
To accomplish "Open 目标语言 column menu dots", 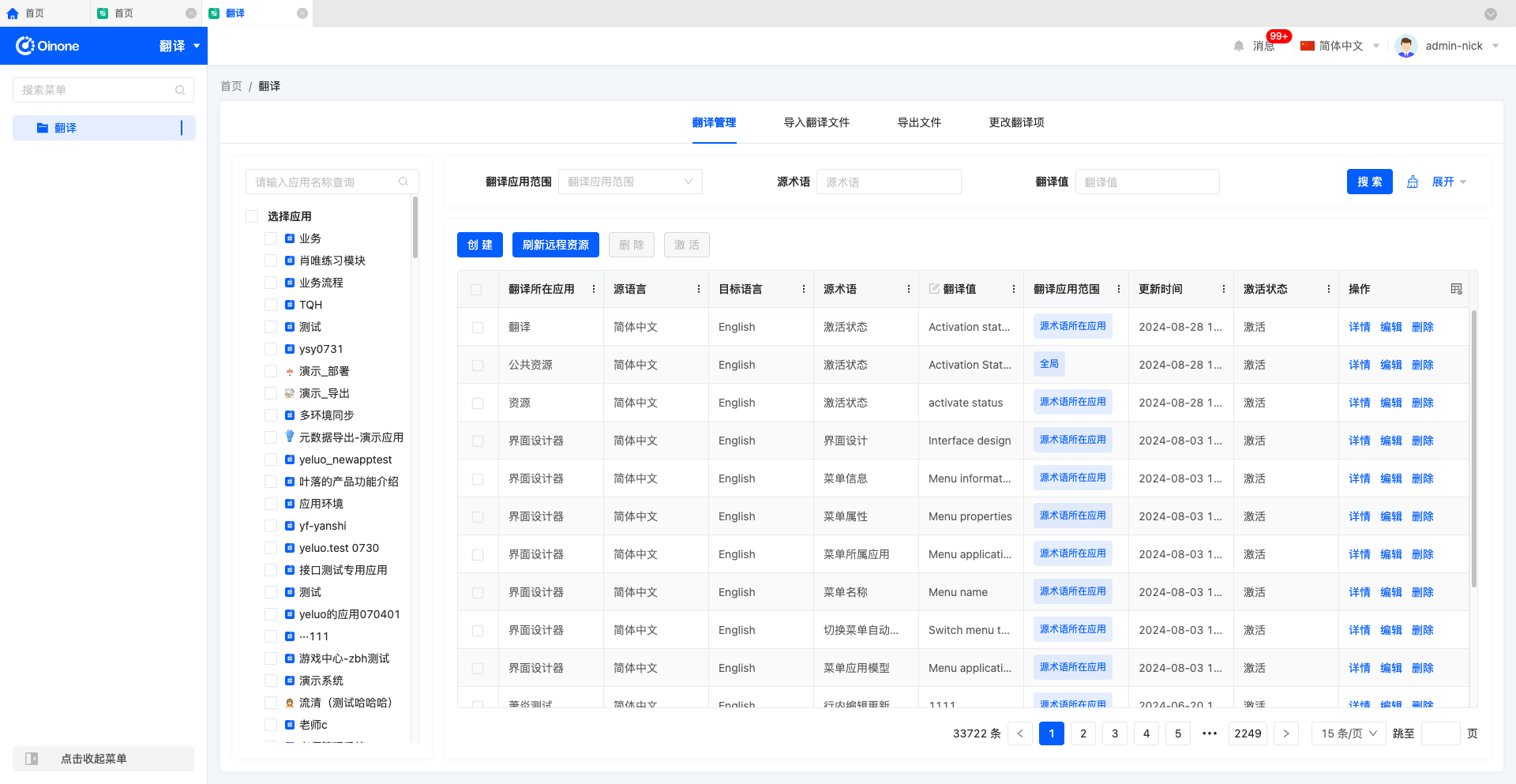I will pos(804,289).
